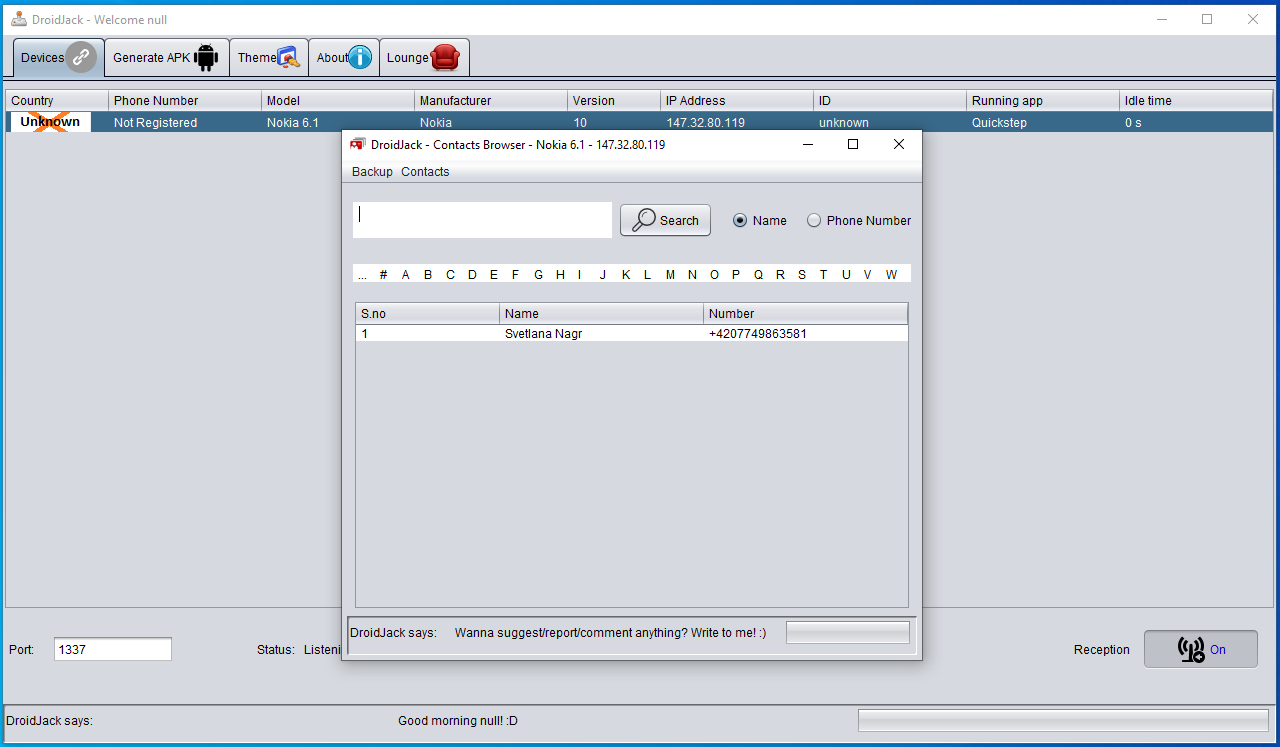
Task: Filter contacts by letter B
Action: (428, 274)
